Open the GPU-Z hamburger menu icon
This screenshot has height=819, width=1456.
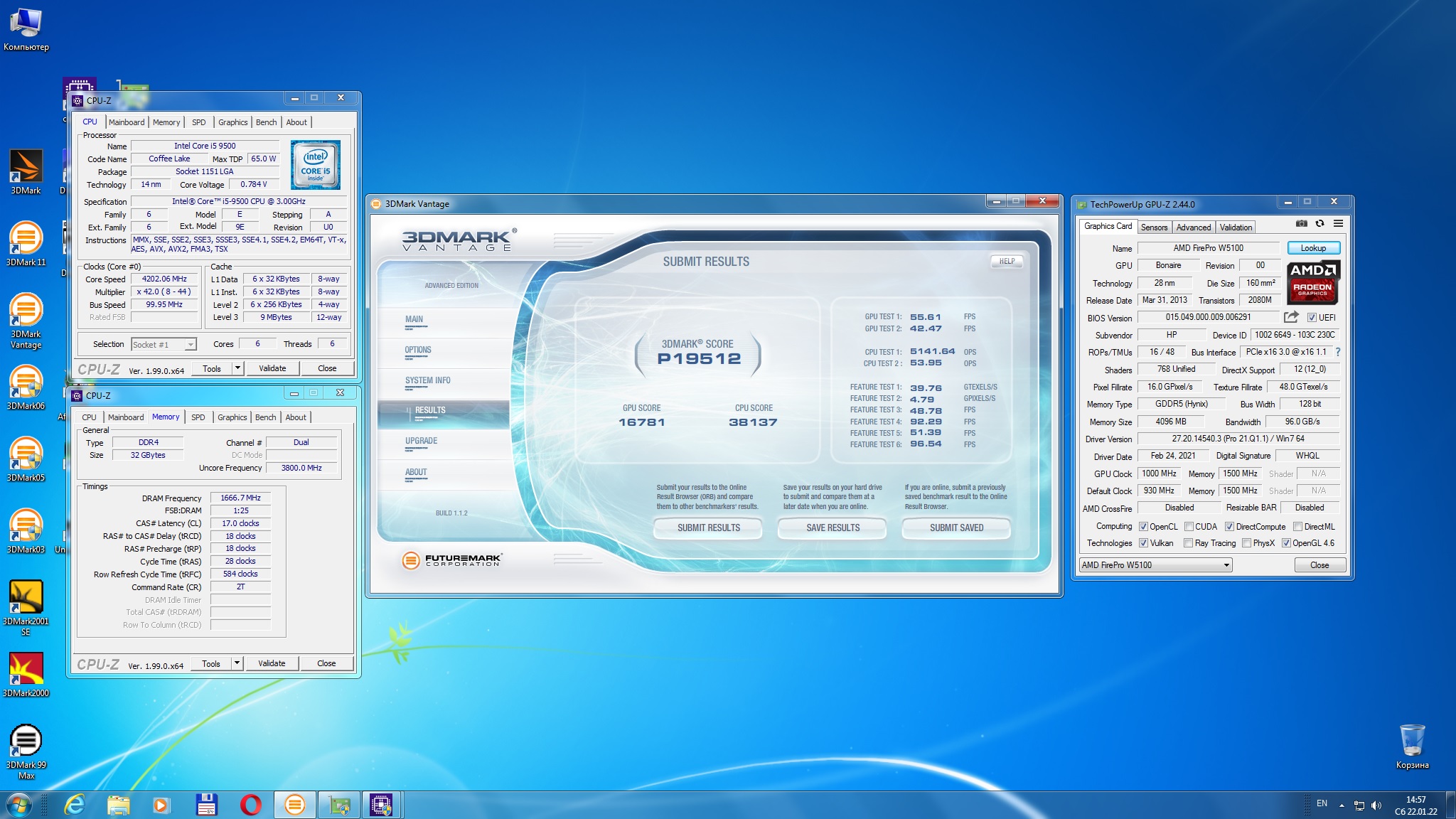point(1338,223)
